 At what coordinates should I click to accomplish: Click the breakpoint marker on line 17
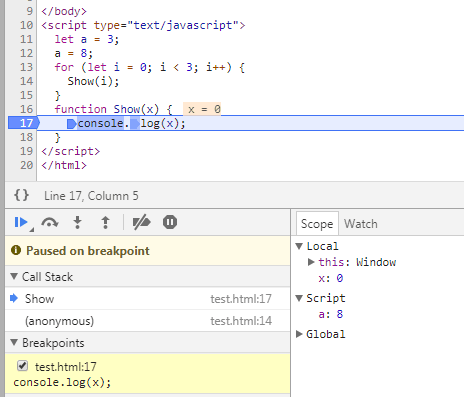(x=24, y=123)
